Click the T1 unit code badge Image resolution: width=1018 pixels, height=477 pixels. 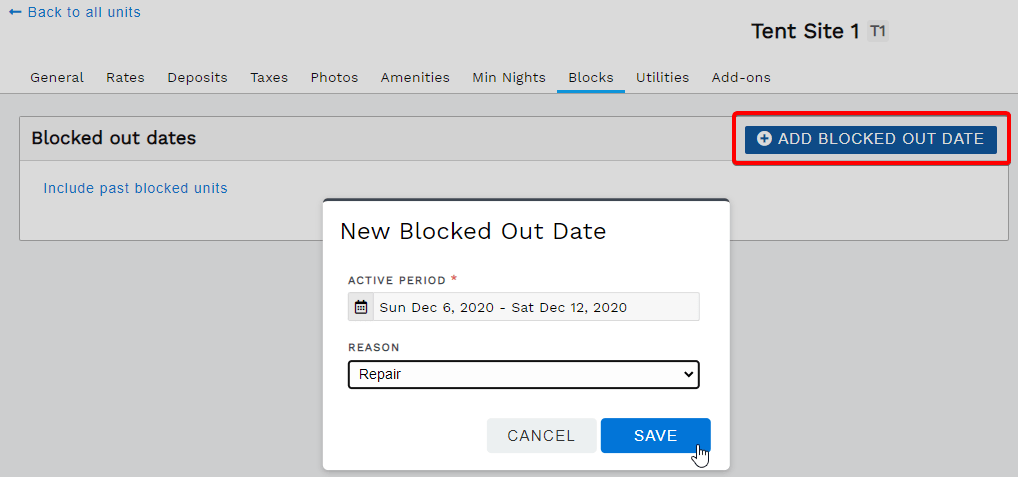(x=877, y=32)
